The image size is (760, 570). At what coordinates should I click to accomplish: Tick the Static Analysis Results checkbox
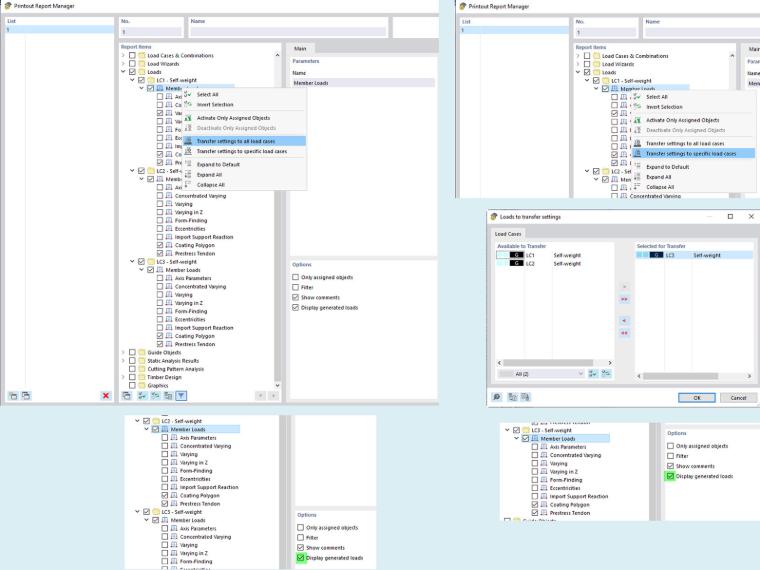coord(132,361)
